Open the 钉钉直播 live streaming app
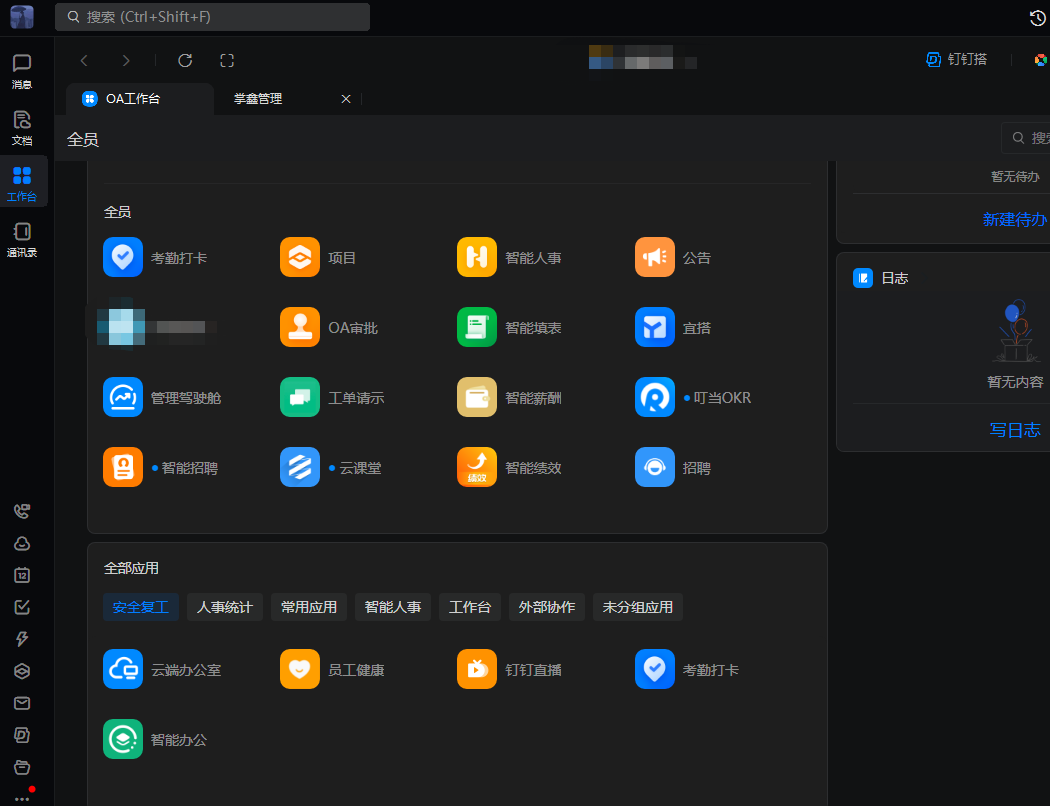1050x806 pixels. pos(477,669)
